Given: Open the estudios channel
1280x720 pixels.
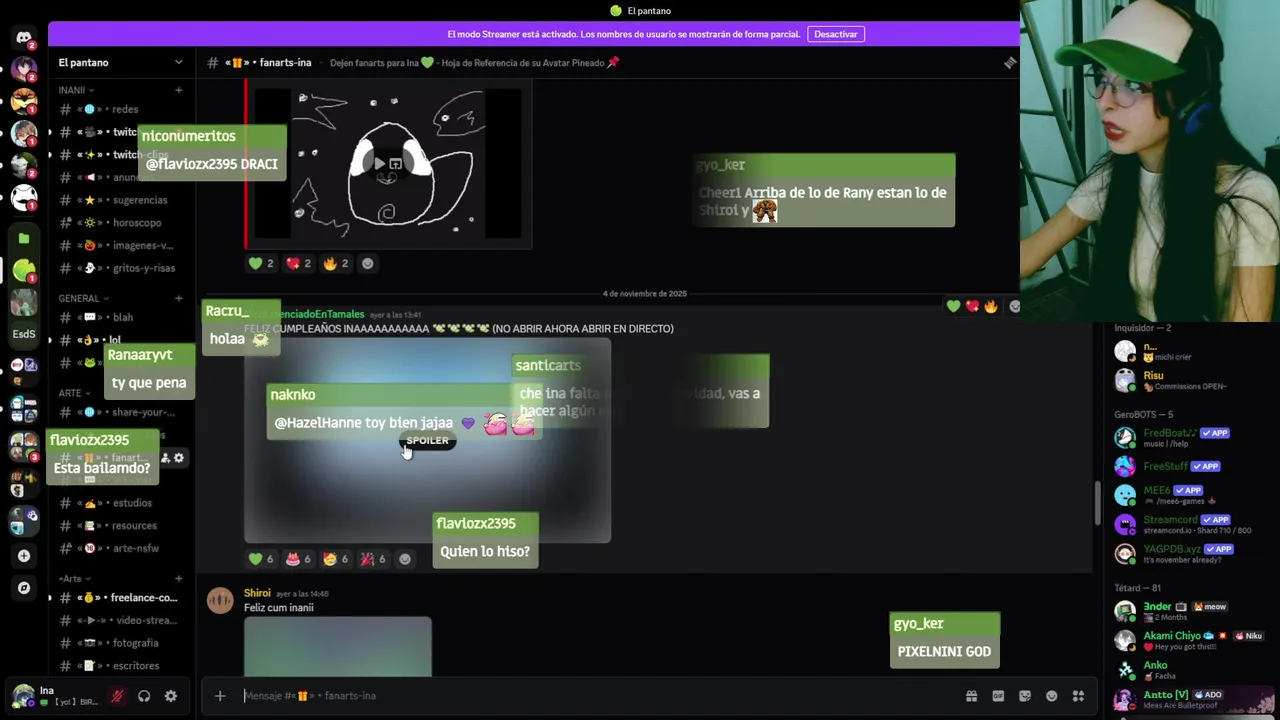Looking at the screenshot, I should [120, 503].
